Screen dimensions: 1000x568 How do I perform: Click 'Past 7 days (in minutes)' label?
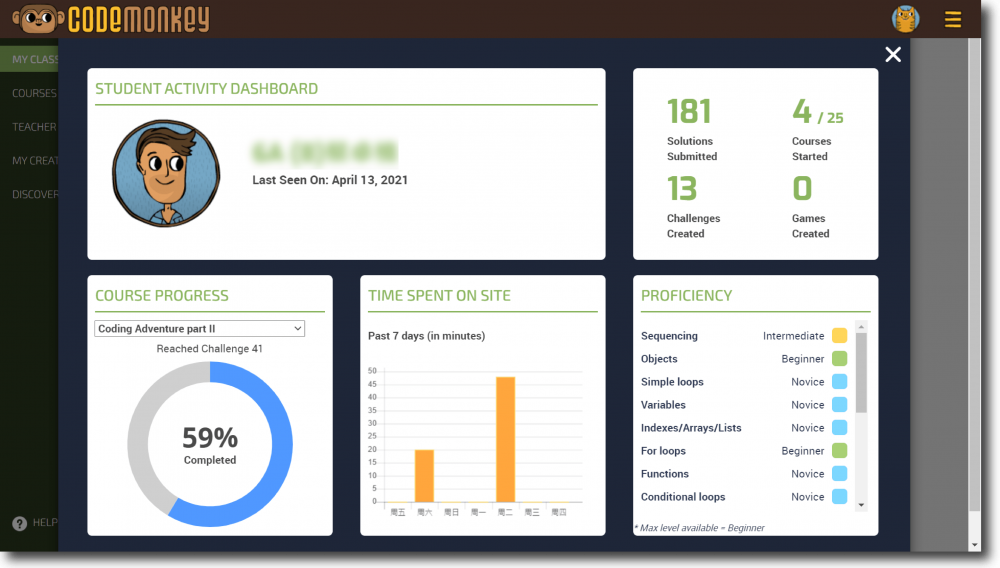426,335
